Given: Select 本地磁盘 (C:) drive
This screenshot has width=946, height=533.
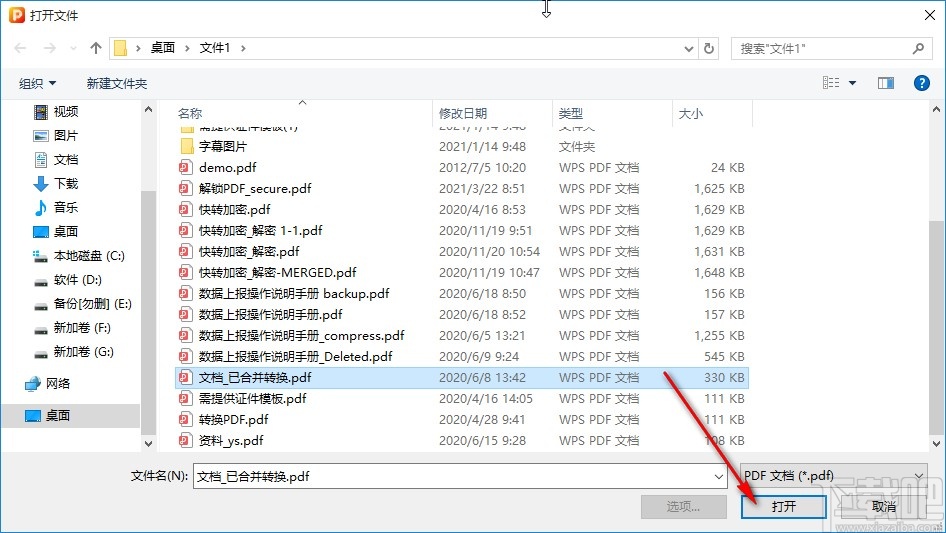Looking at the screenshot, I should pos(79,256).
